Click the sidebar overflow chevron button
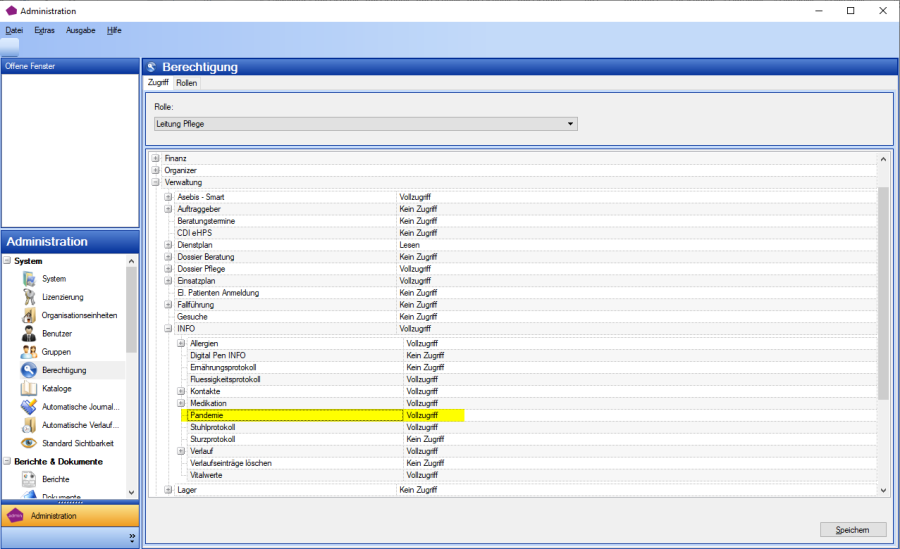 tap(132, 538)
